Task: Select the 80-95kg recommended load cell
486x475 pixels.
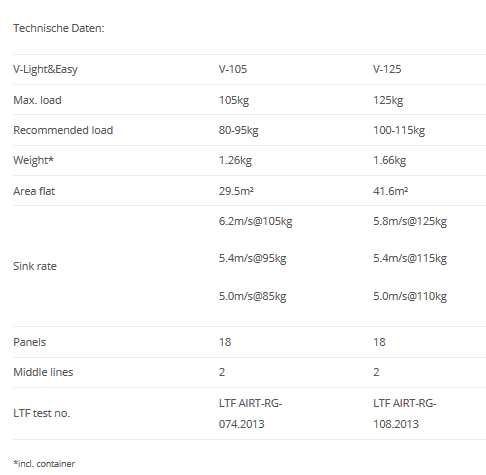Action: (238, 130)
